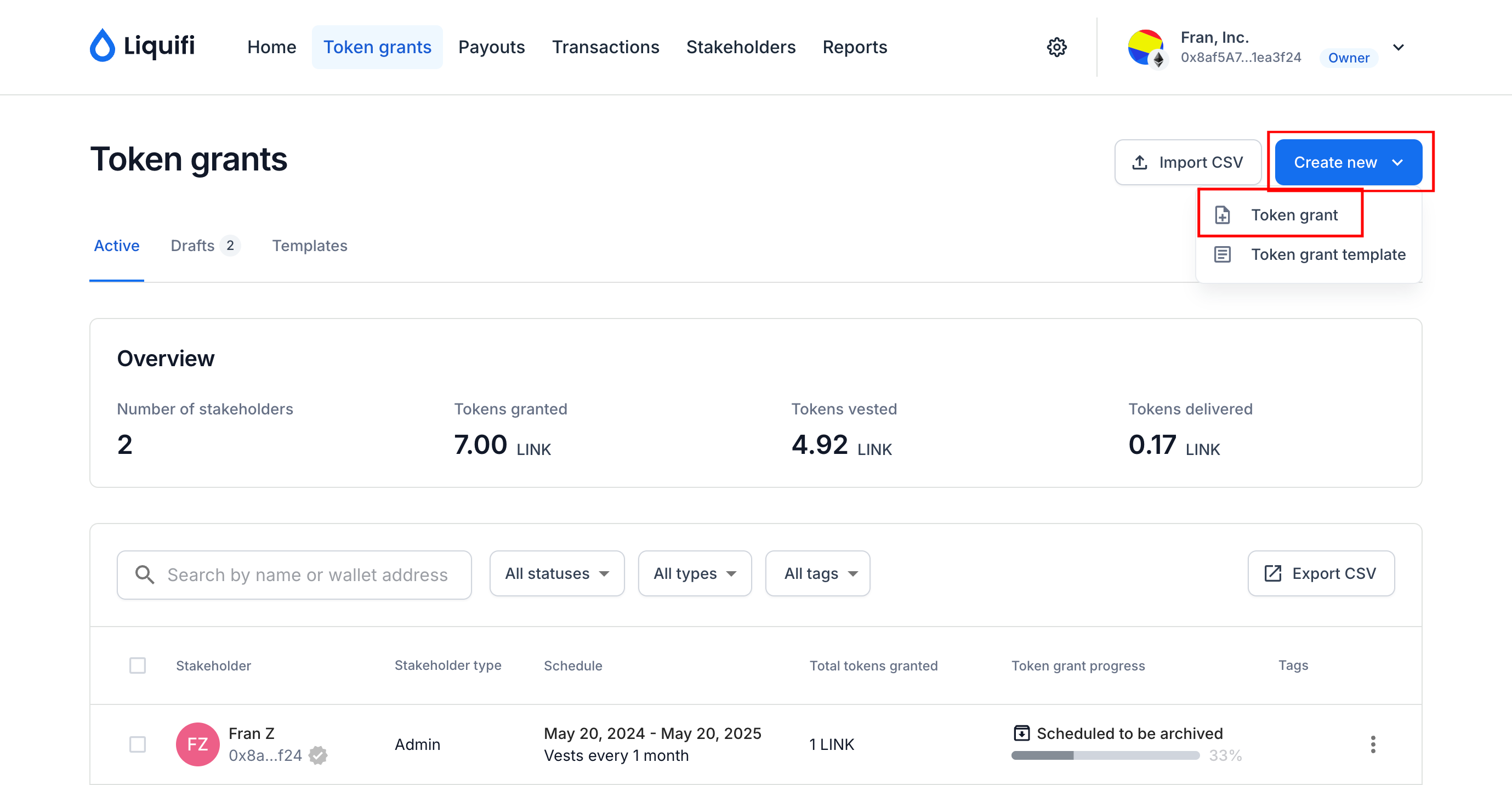The width and height of the screenshot is (1512, 785).
Task: Click the Export CSV button
Action: 1321,574
